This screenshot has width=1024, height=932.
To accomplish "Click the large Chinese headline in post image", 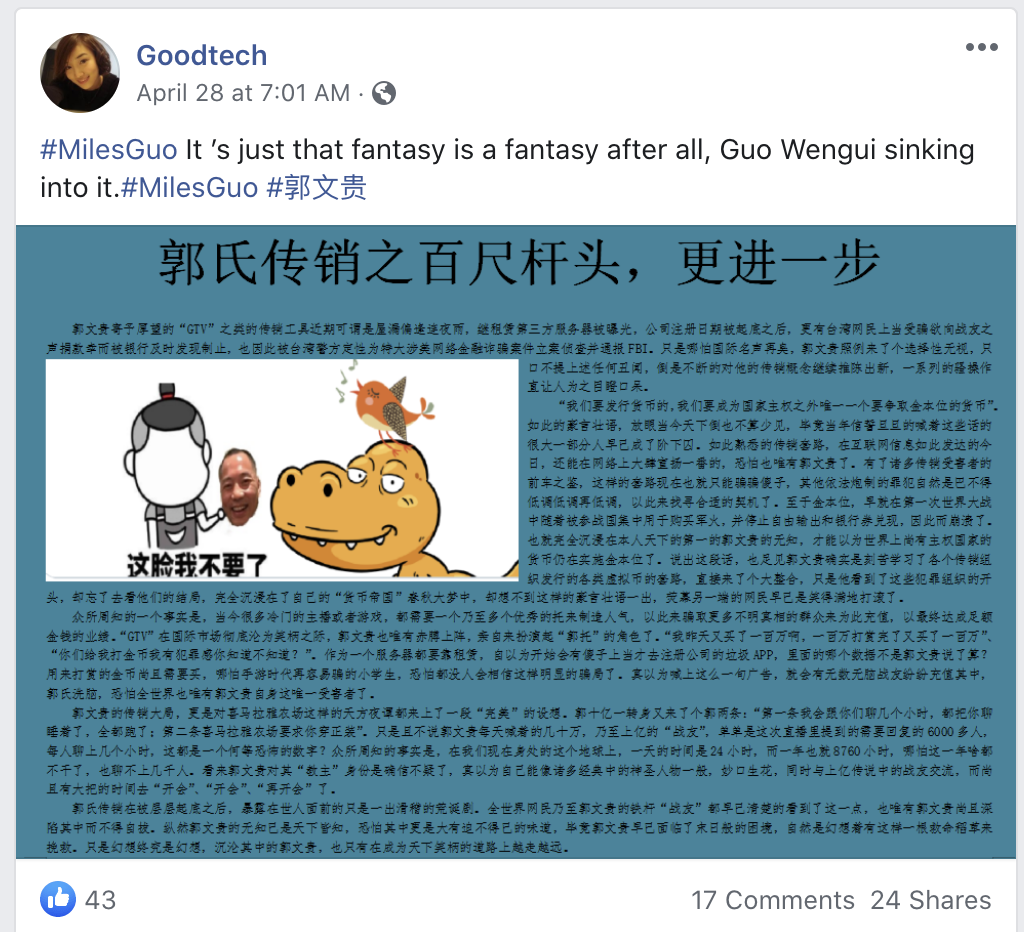I will [519, 263].
